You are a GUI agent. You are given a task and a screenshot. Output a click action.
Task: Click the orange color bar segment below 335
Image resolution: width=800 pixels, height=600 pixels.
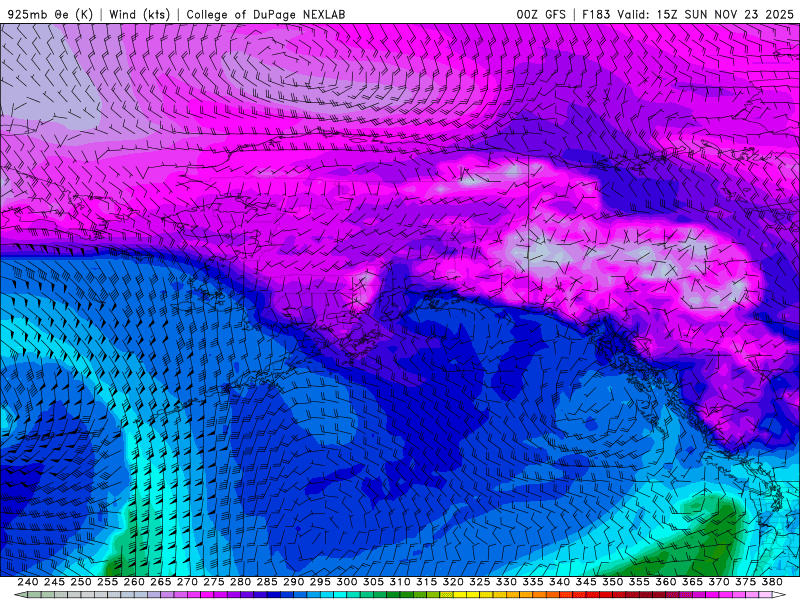click(x=539, y=595)
